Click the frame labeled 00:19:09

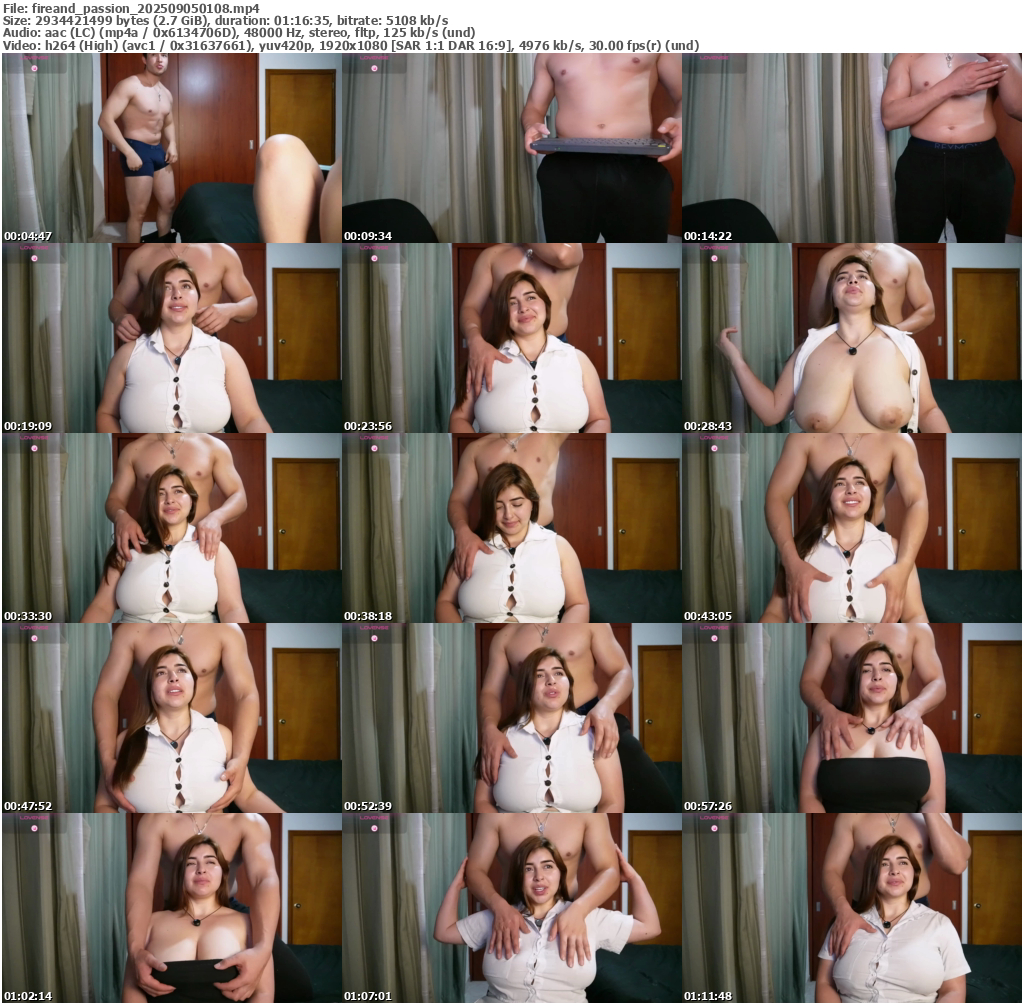coord(171,338)
